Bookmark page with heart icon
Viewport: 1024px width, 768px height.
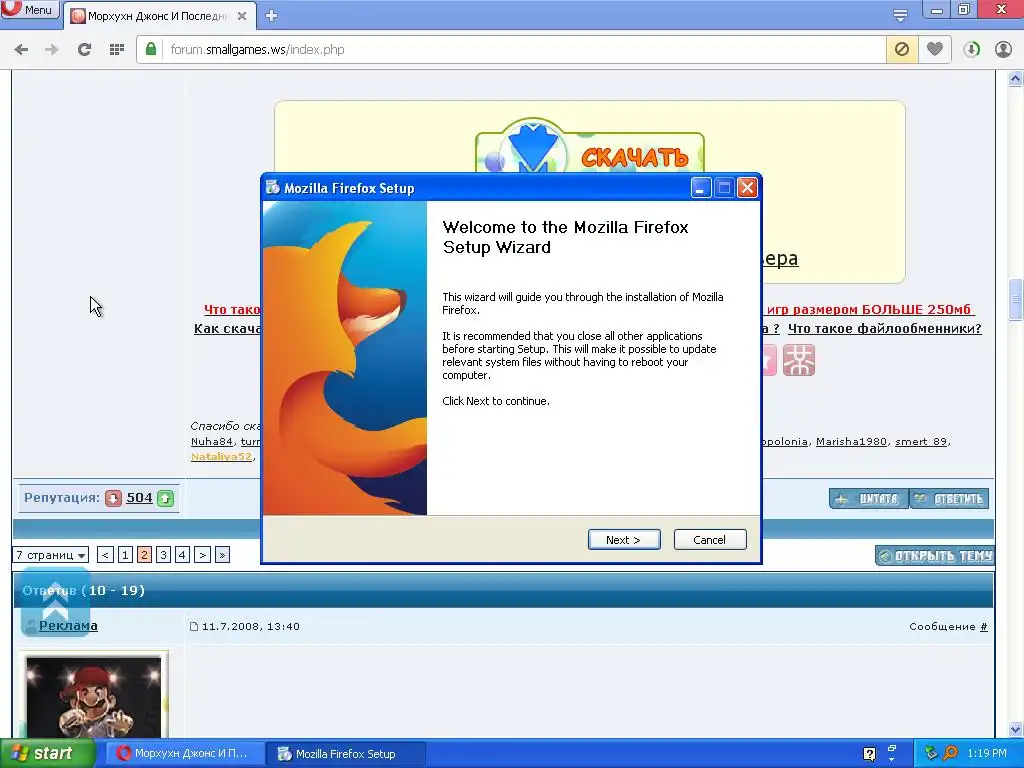(935, 49)
